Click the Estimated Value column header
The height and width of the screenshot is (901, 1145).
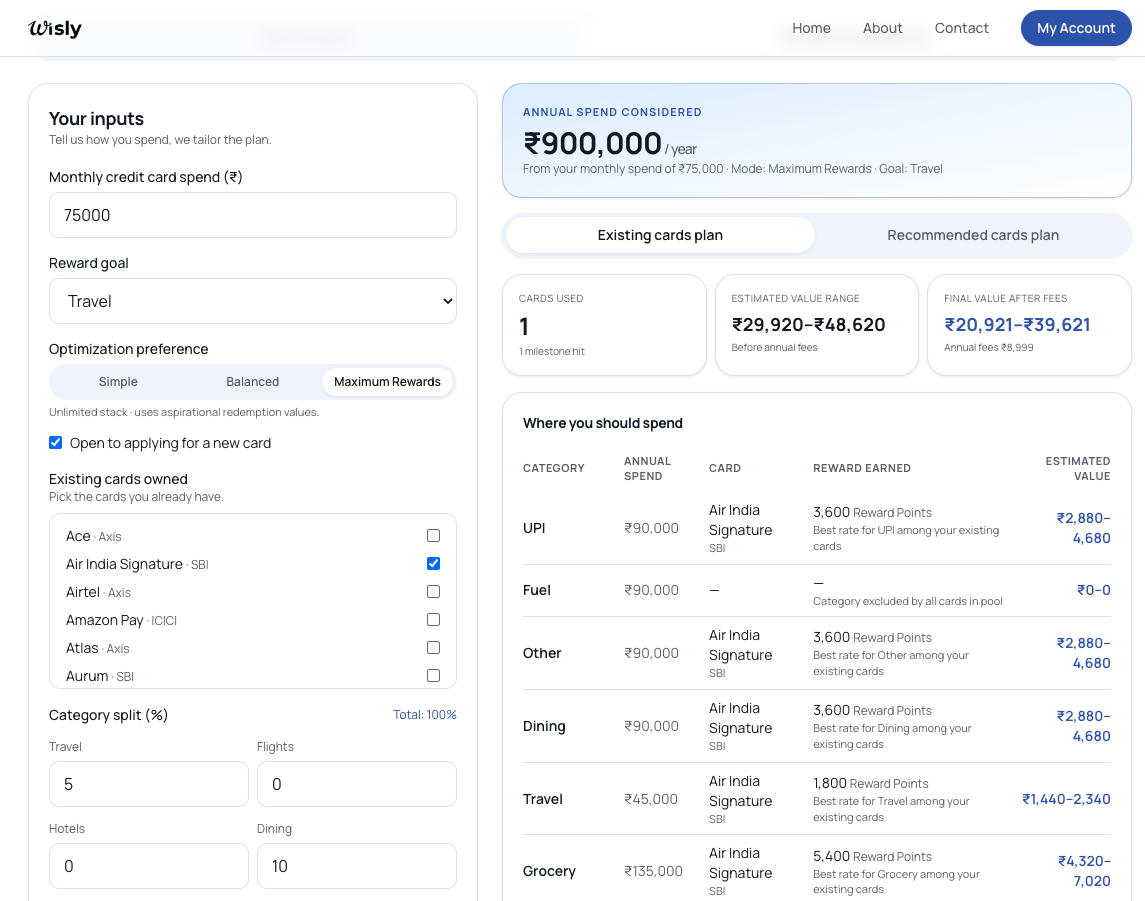tap(1078, 469)
